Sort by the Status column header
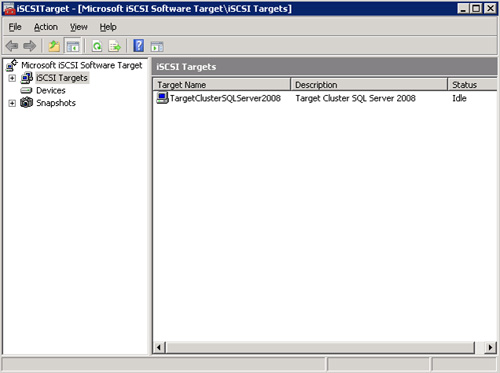The width and height of the screenshot is (500, 373). coord(472,85)
